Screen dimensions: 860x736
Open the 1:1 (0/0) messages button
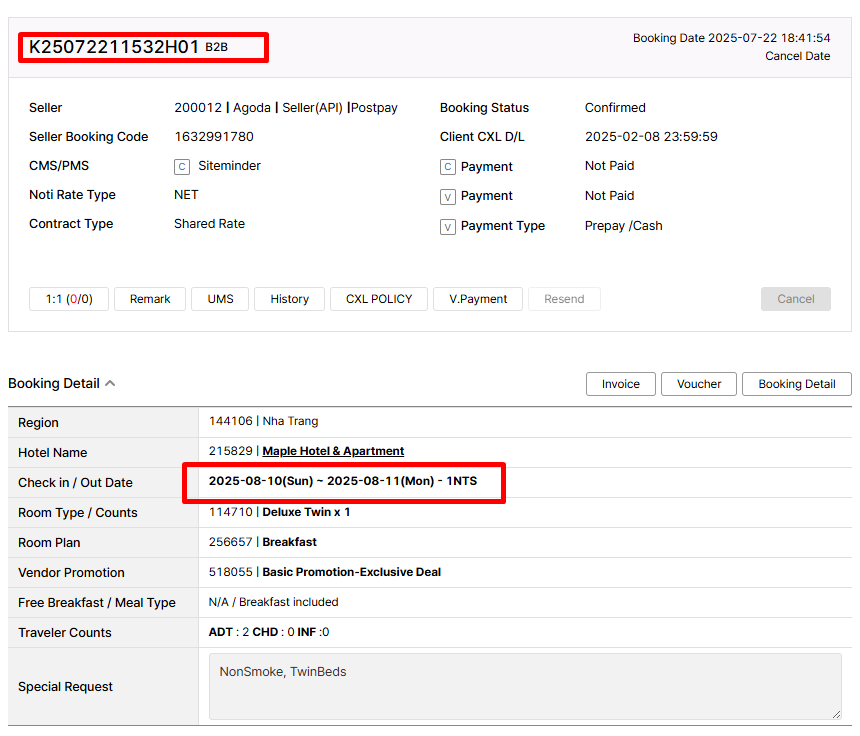pyautogui.click(x=69, y=299)
